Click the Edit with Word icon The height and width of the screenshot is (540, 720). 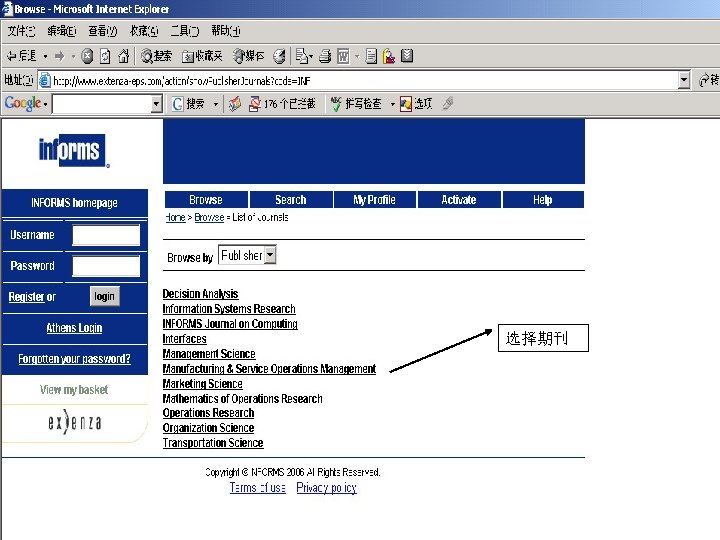tap(343, 56)
